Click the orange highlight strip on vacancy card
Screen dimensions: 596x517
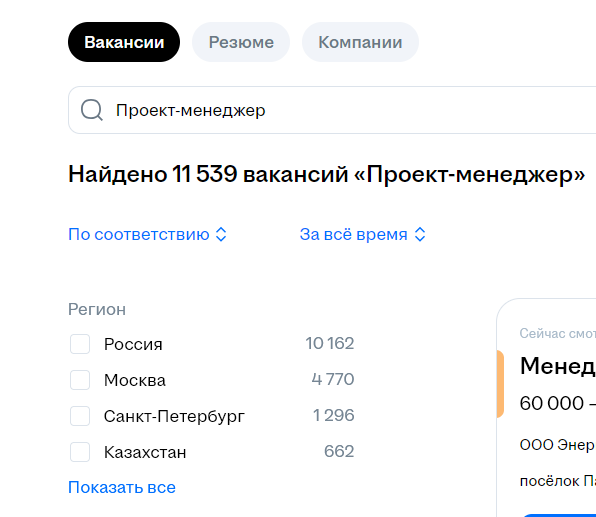tap(500, 384)
